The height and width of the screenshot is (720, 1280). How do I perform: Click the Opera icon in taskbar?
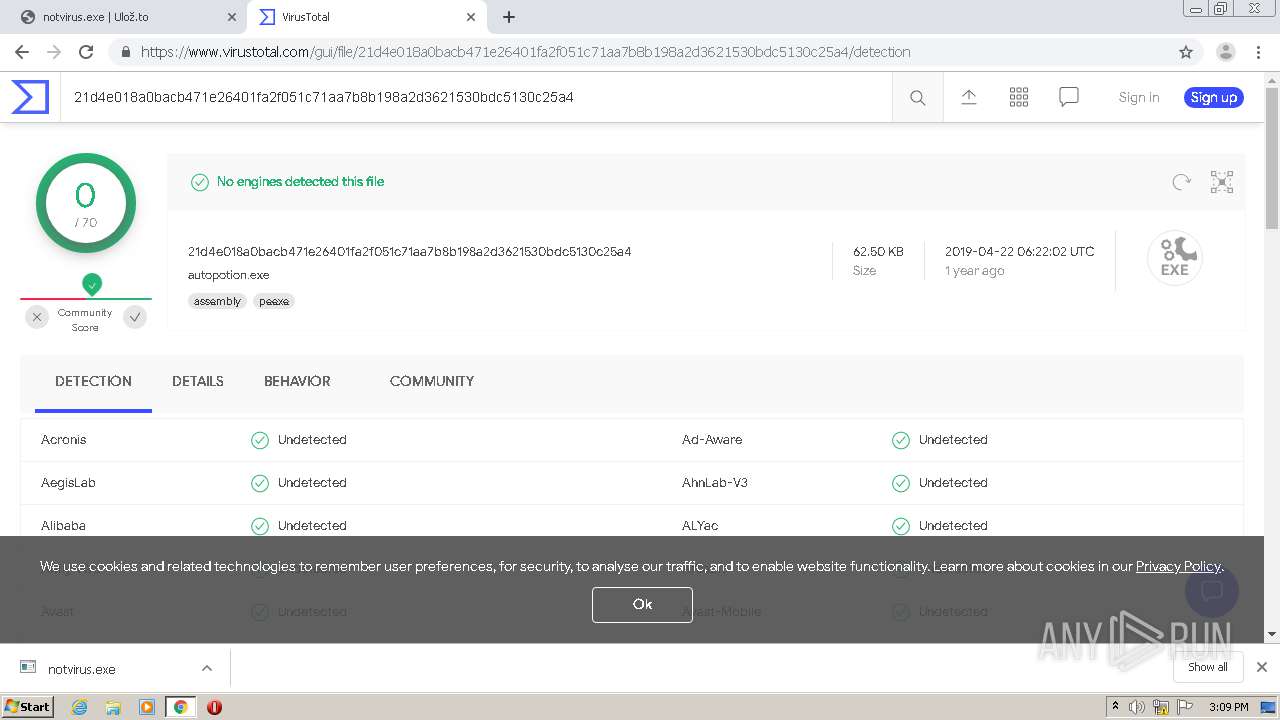(x=214, y=707)
